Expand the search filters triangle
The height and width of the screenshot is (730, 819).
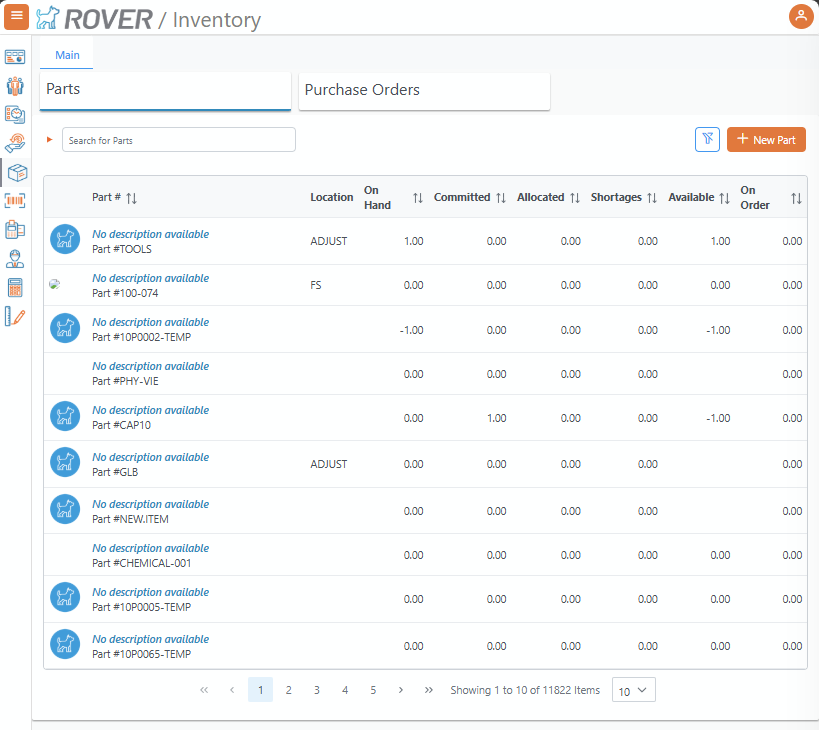point(50,140)
